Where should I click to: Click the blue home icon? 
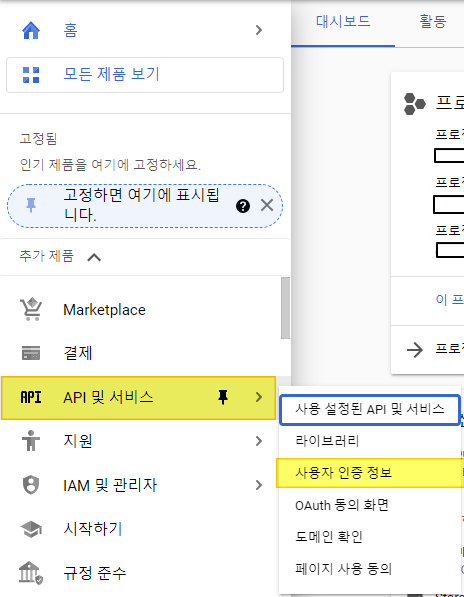[x=31, y=30]
